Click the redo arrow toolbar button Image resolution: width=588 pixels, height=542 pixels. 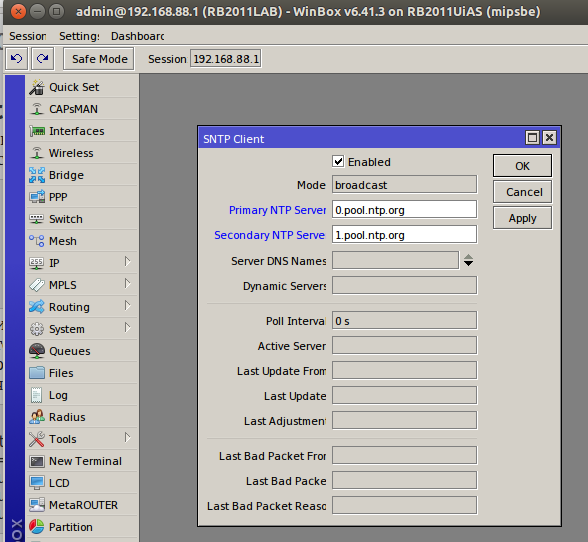pyautogui.click(x=43, y=59)
